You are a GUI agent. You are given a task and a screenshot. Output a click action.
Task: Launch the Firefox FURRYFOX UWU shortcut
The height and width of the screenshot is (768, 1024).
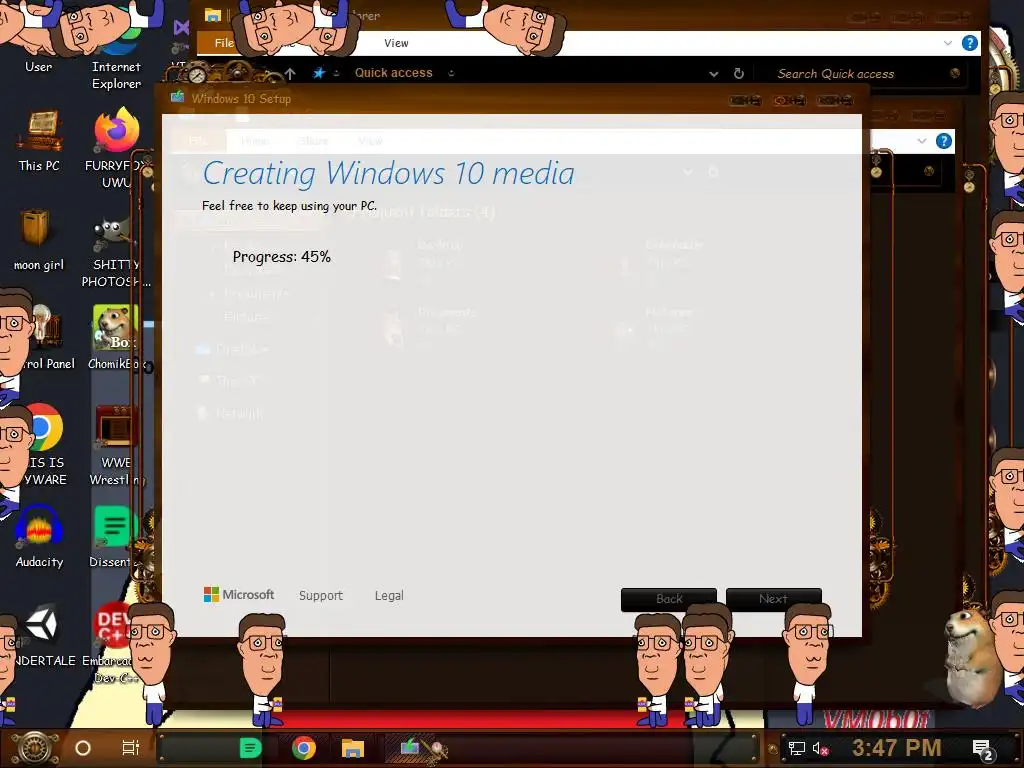116,147
